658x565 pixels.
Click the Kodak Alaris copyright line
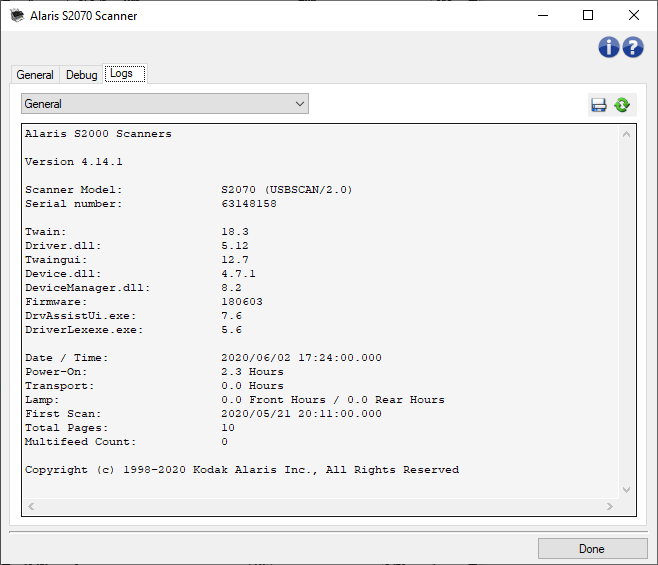pos(242,470)
